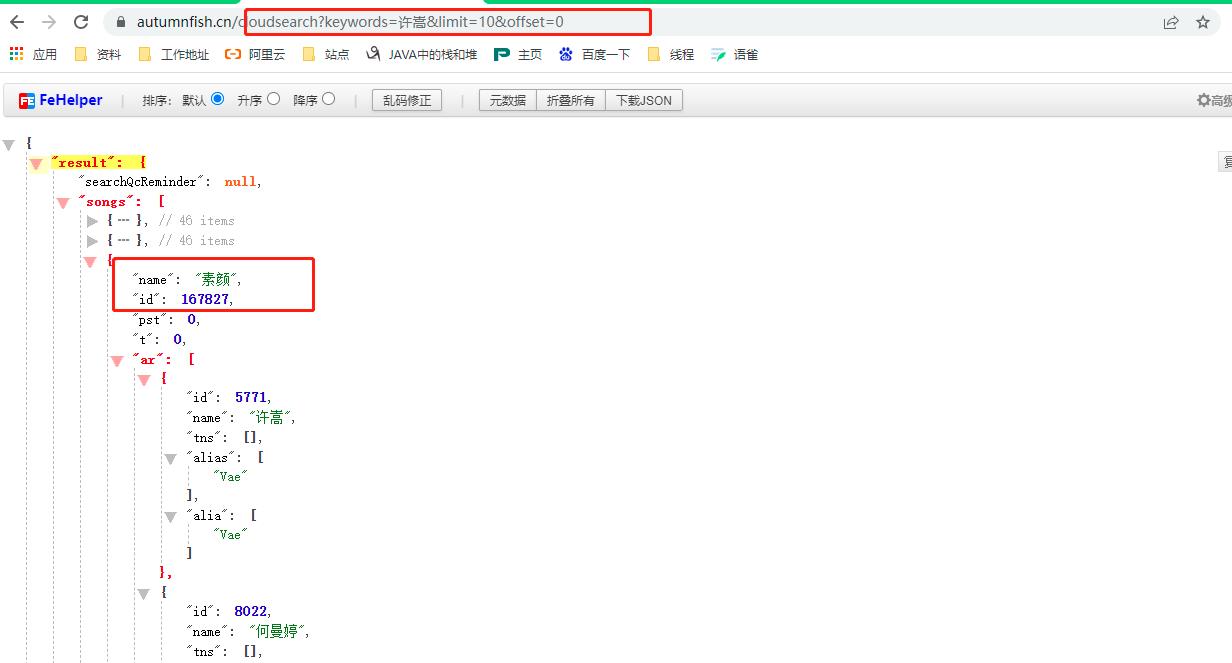Collapse the "result" node
The width and height of the screenshot is (1232, 663).
(x=36, y=163)
